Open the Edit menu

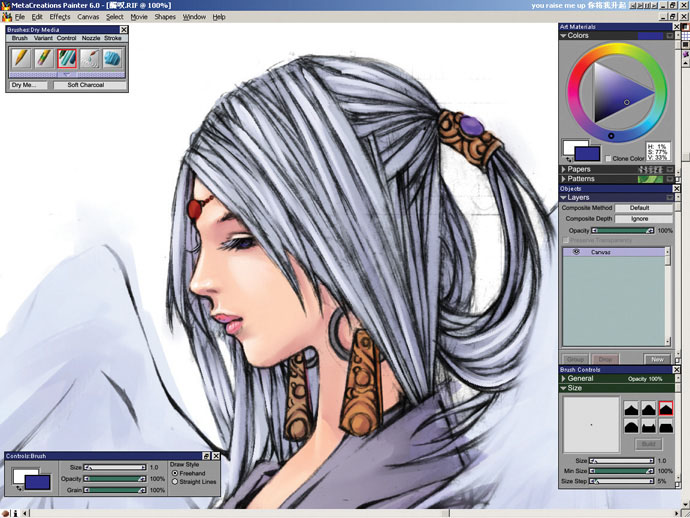[x=37, y=17]
